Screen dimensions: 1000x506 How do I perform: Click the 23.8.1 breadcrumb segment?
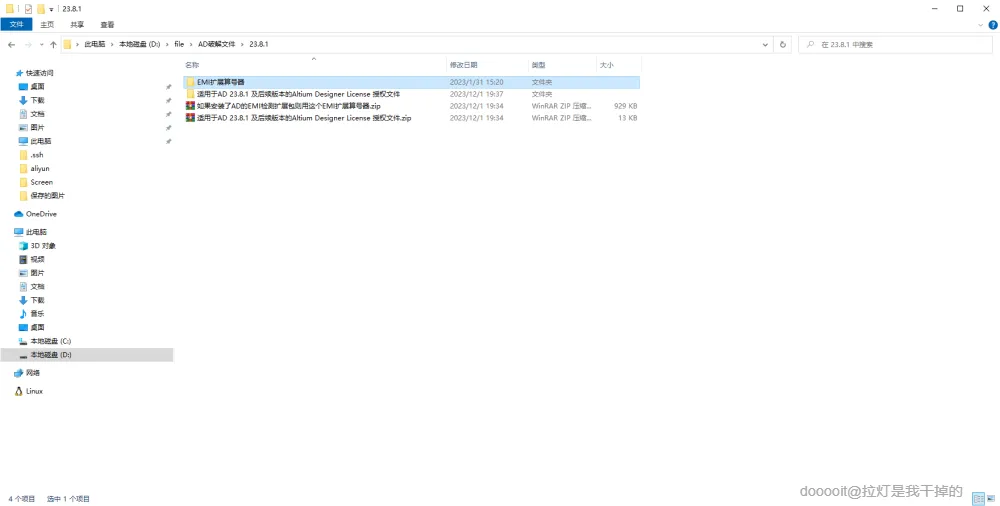(x=258, y=44)
